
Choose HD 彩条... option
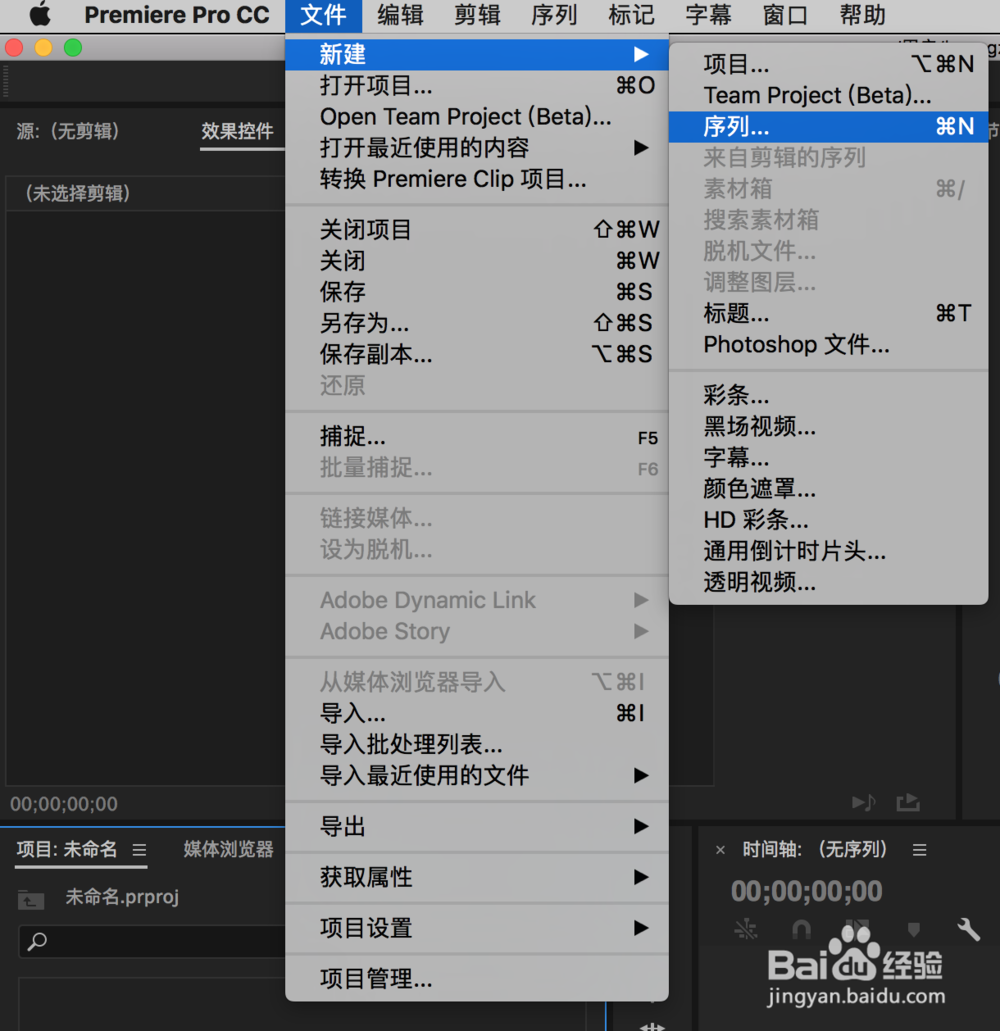(828, 520)
